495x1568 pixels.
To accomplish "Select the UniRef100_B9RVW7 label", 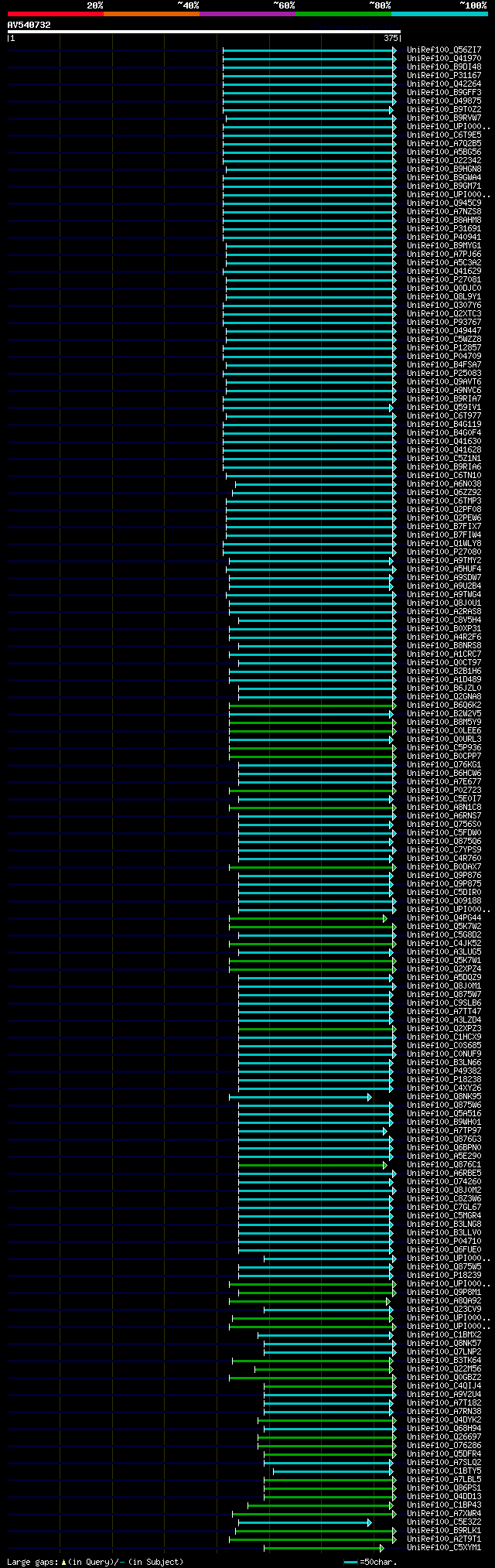I will [x=444, y=118].
